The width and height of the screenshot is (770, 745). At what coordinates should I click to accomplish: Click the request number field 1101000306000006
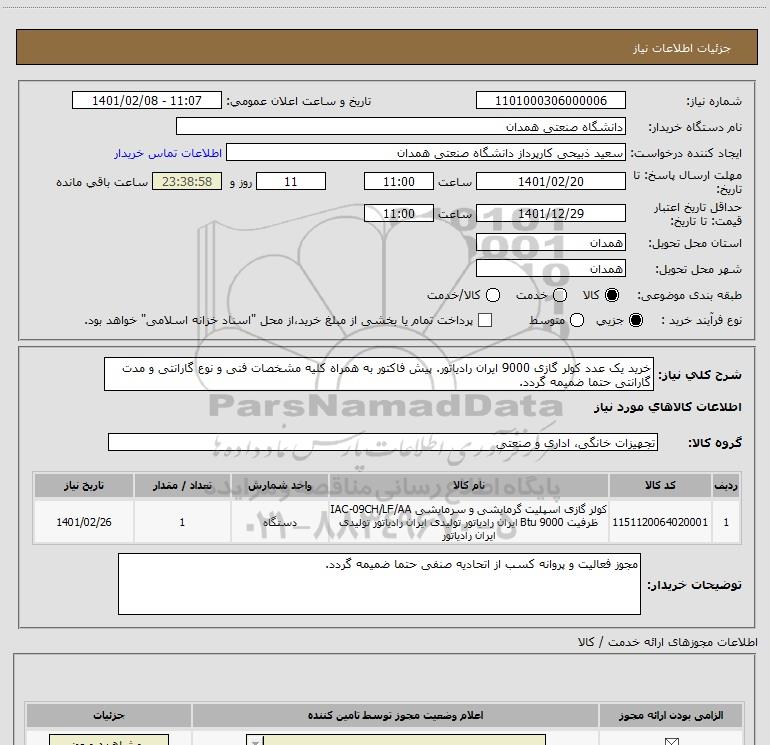550,100
